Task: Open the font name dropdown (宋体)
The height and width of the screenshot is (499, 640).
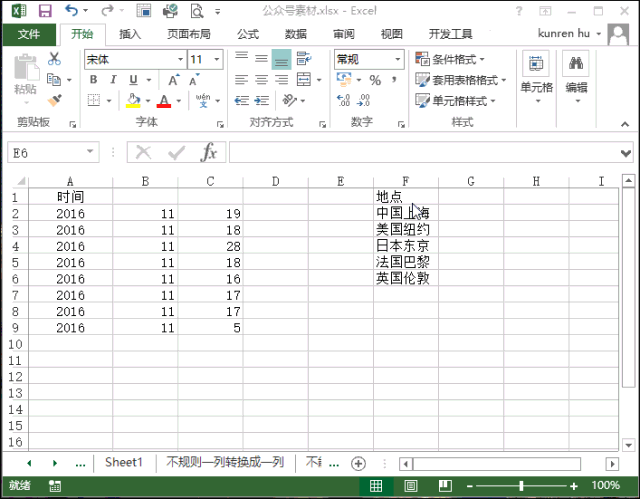Action: pyautogui.click(x=180, y=59)
